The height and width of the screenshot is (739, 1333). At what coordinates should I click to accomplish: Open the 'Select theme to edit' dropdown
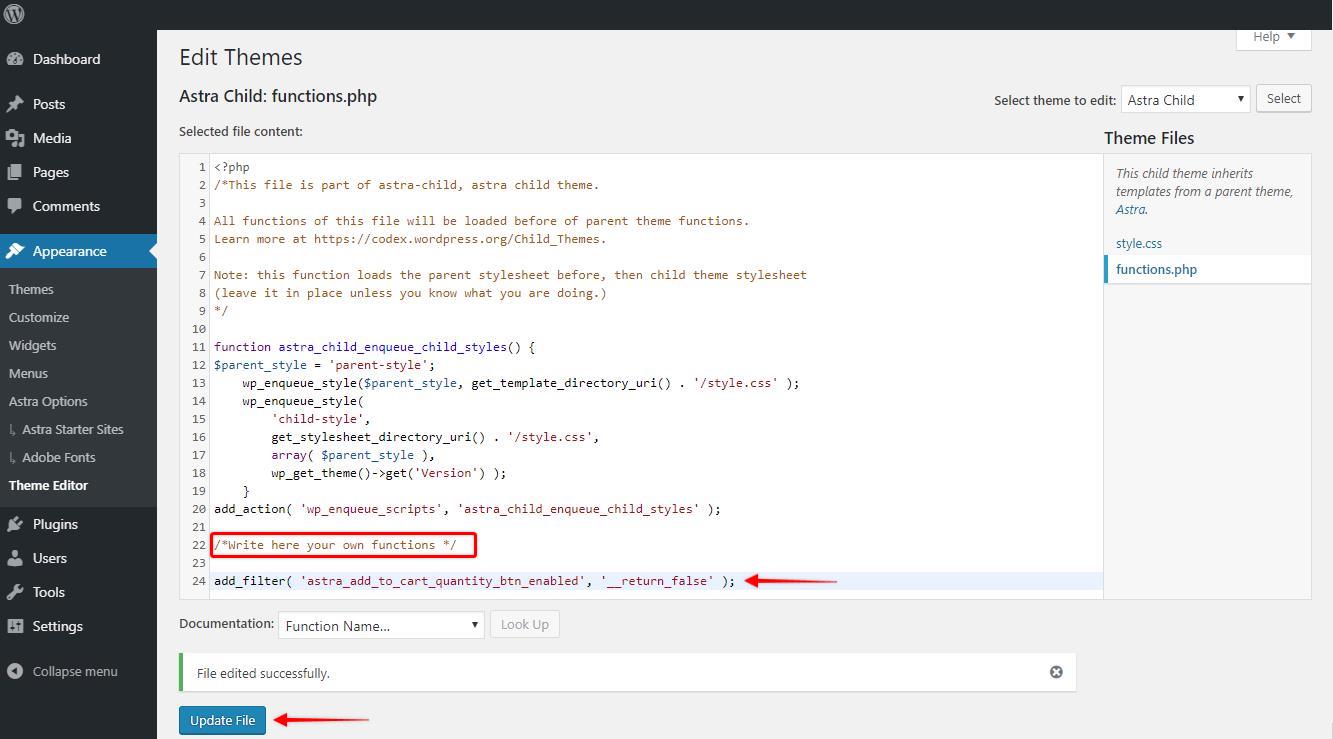click(1186, 99)
